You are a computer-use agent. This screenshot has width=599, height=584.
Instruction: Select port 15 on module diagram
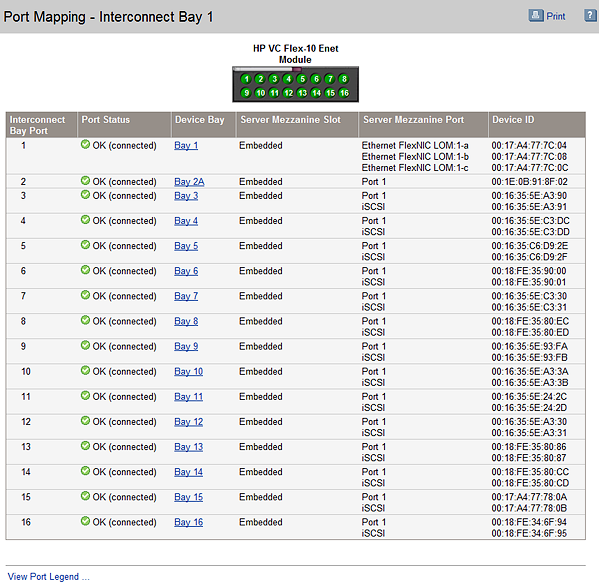(x=330, y=93)
